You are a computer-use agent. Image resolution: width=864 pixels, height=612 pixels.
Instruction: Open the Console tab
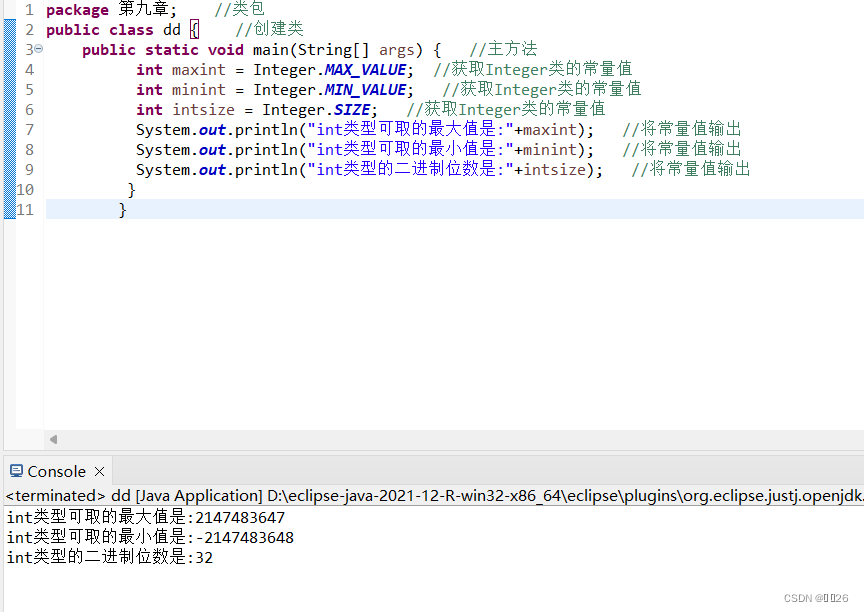57,472
